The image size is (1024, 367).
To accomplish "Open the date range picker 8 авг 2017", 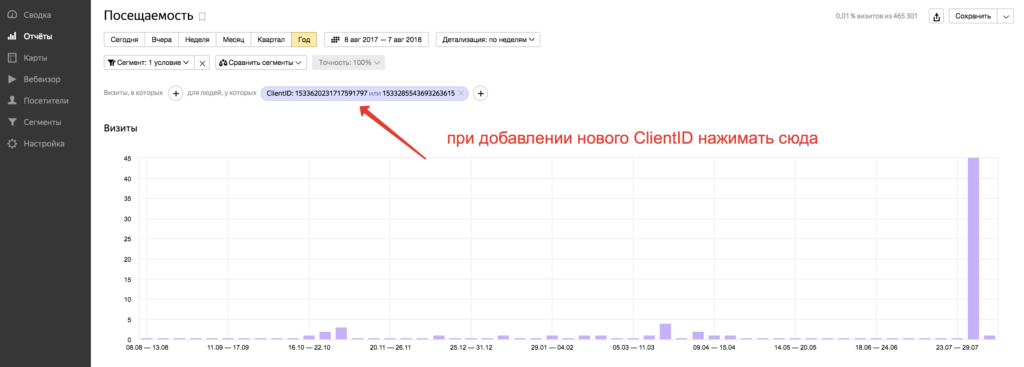I will (x=376, y=40).
